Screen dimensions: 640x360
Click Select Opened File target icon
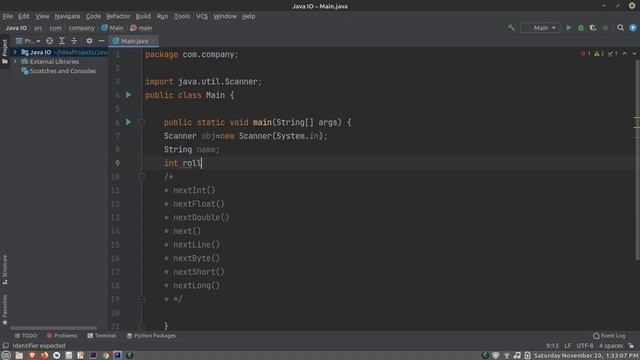point(49,41)
